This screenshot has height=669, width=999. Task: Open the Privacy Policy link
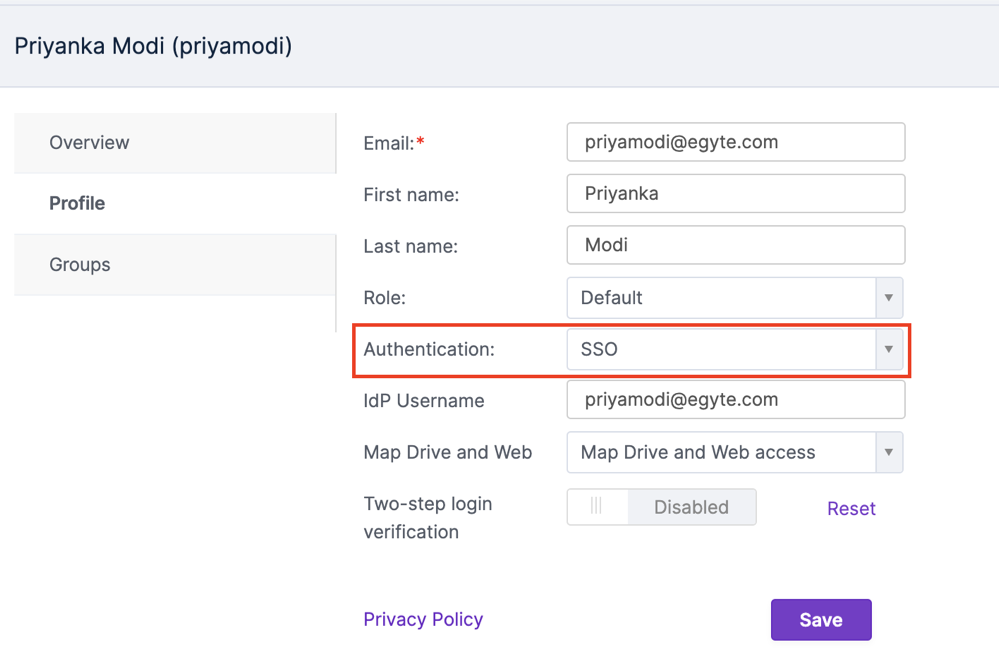coord(423,619)
